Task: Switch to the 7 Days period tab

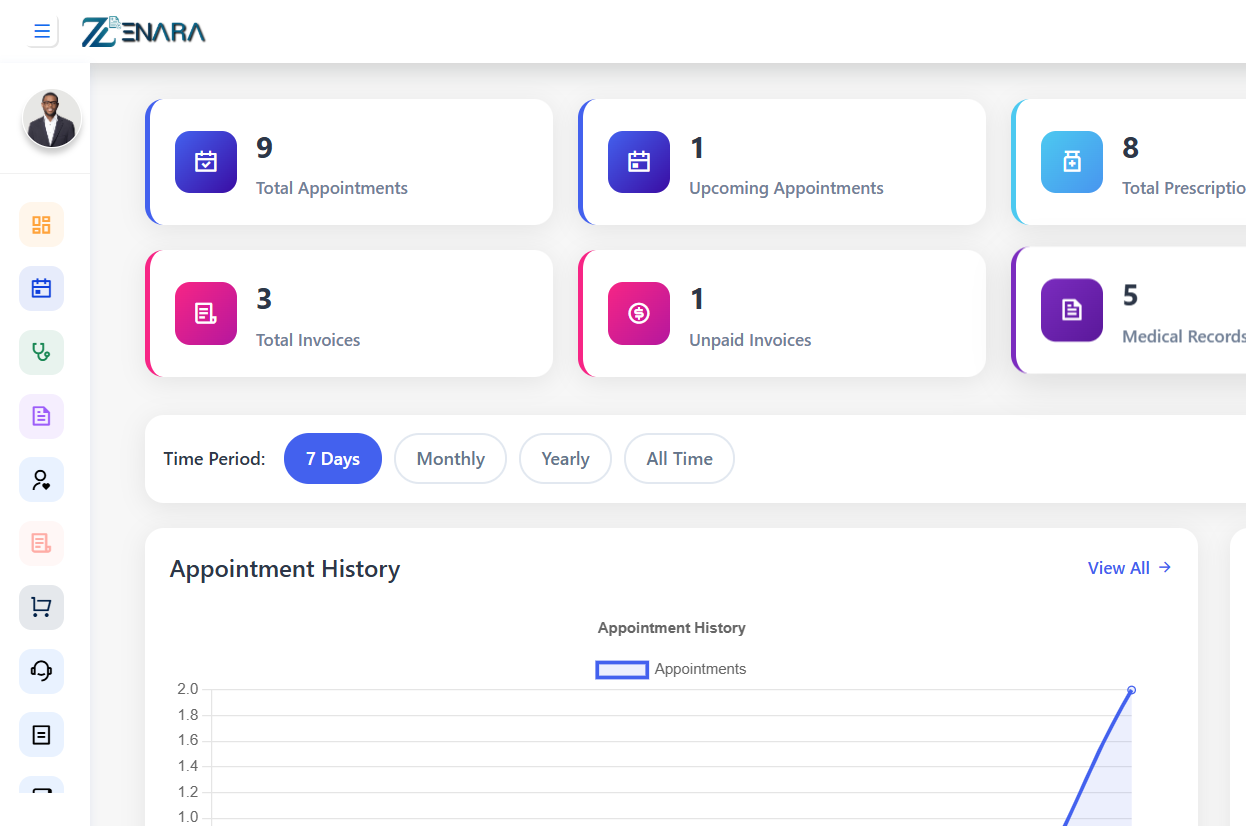Action: point(333,458)
